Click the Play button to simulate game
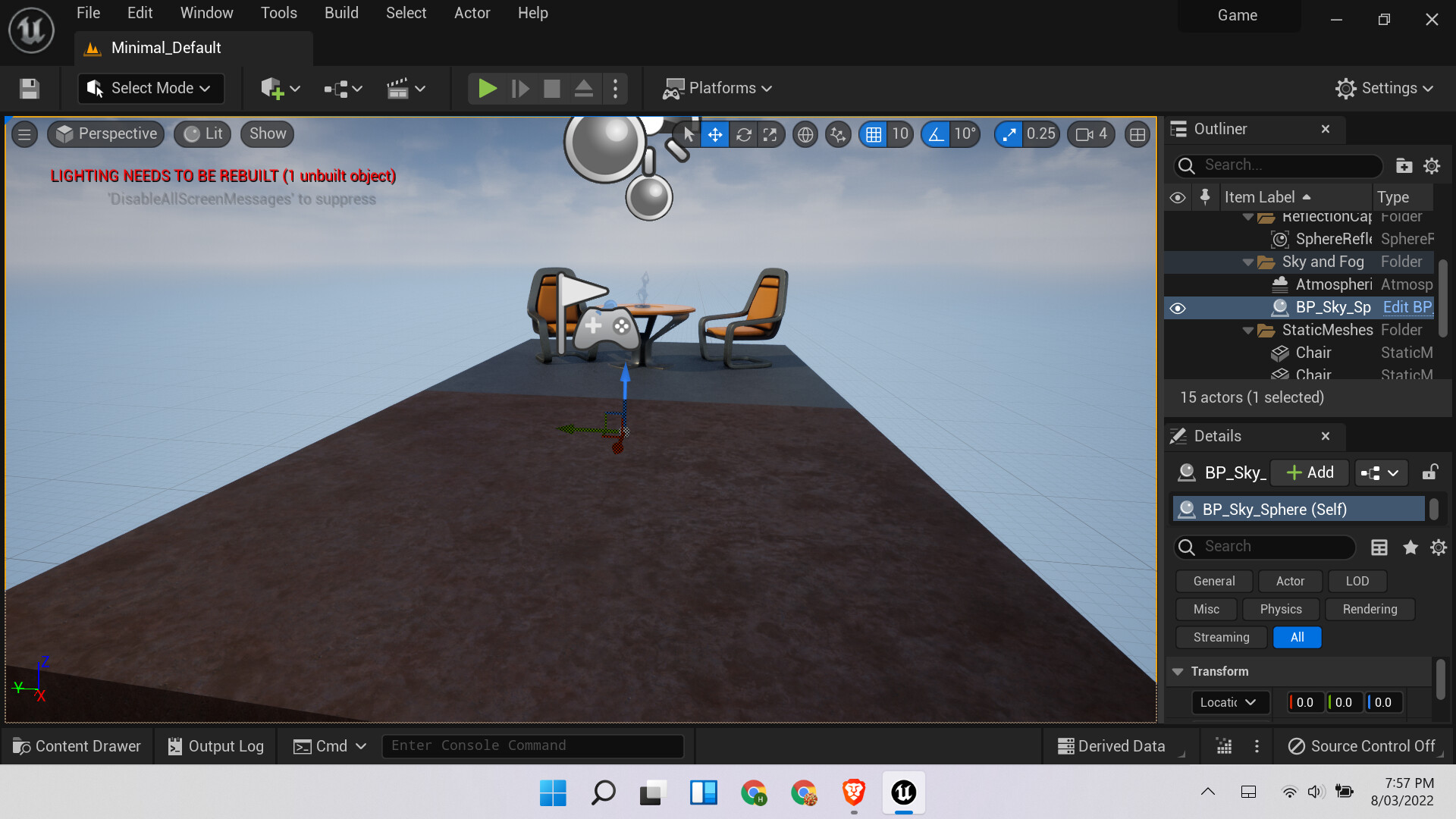Image resolution: width=1456 pixels, height=819 pixels. pyautogui.click(x=486, y=88)
